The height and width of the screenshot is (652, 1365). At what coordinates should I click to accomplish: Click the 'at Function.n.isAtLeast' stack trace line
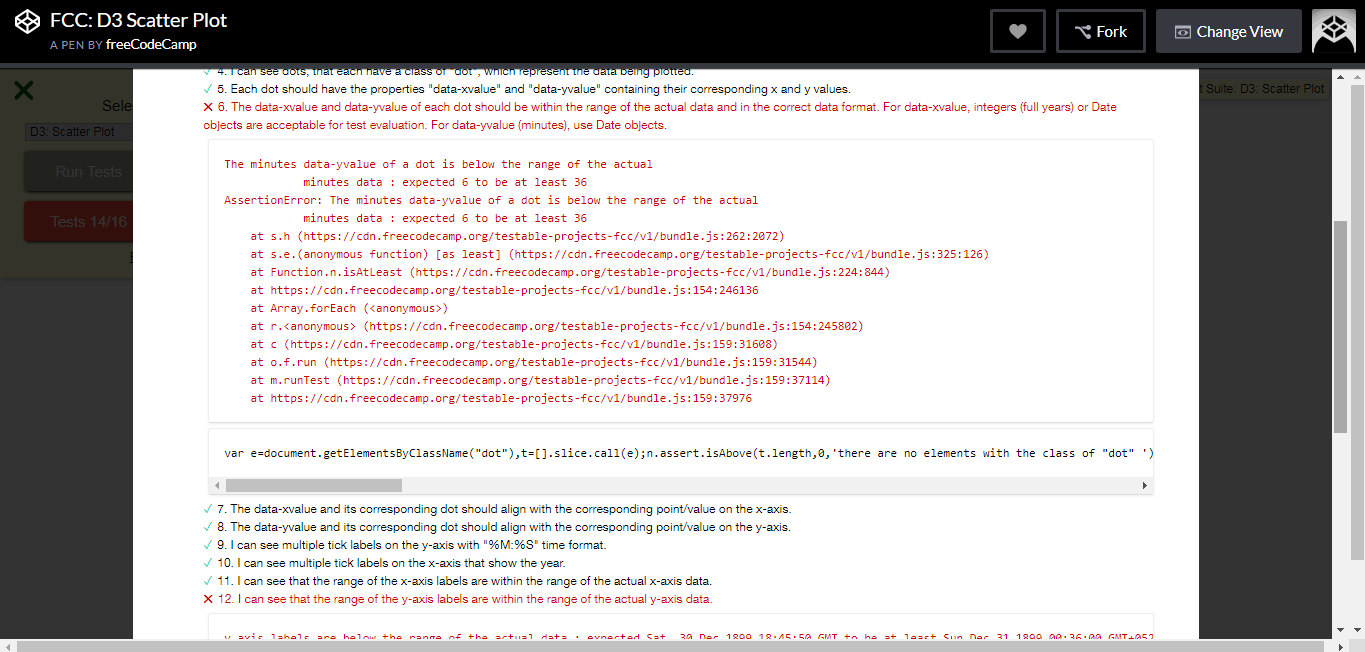coord(570,272)
